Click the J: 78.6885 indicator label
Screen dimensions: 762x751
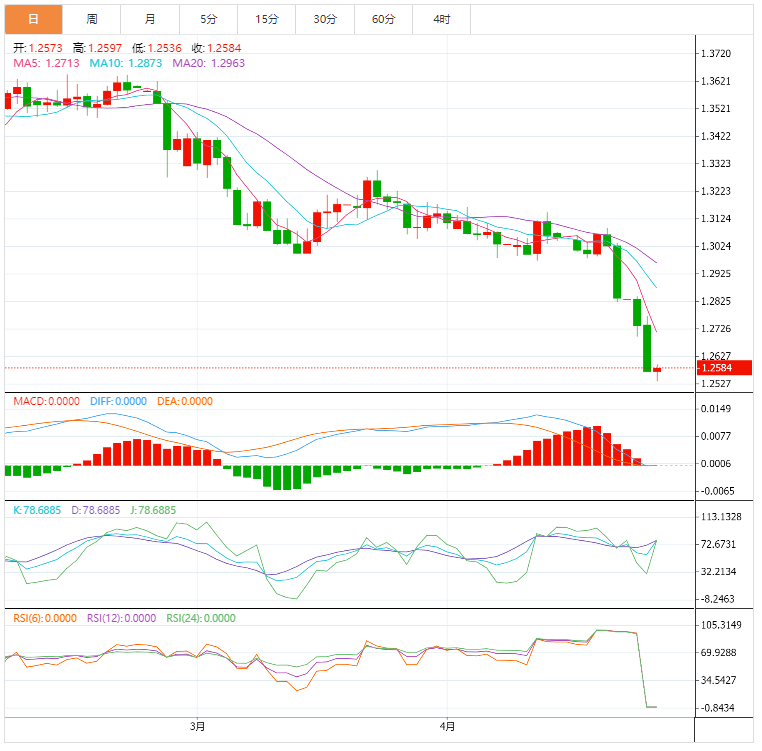tap(153, 510)
